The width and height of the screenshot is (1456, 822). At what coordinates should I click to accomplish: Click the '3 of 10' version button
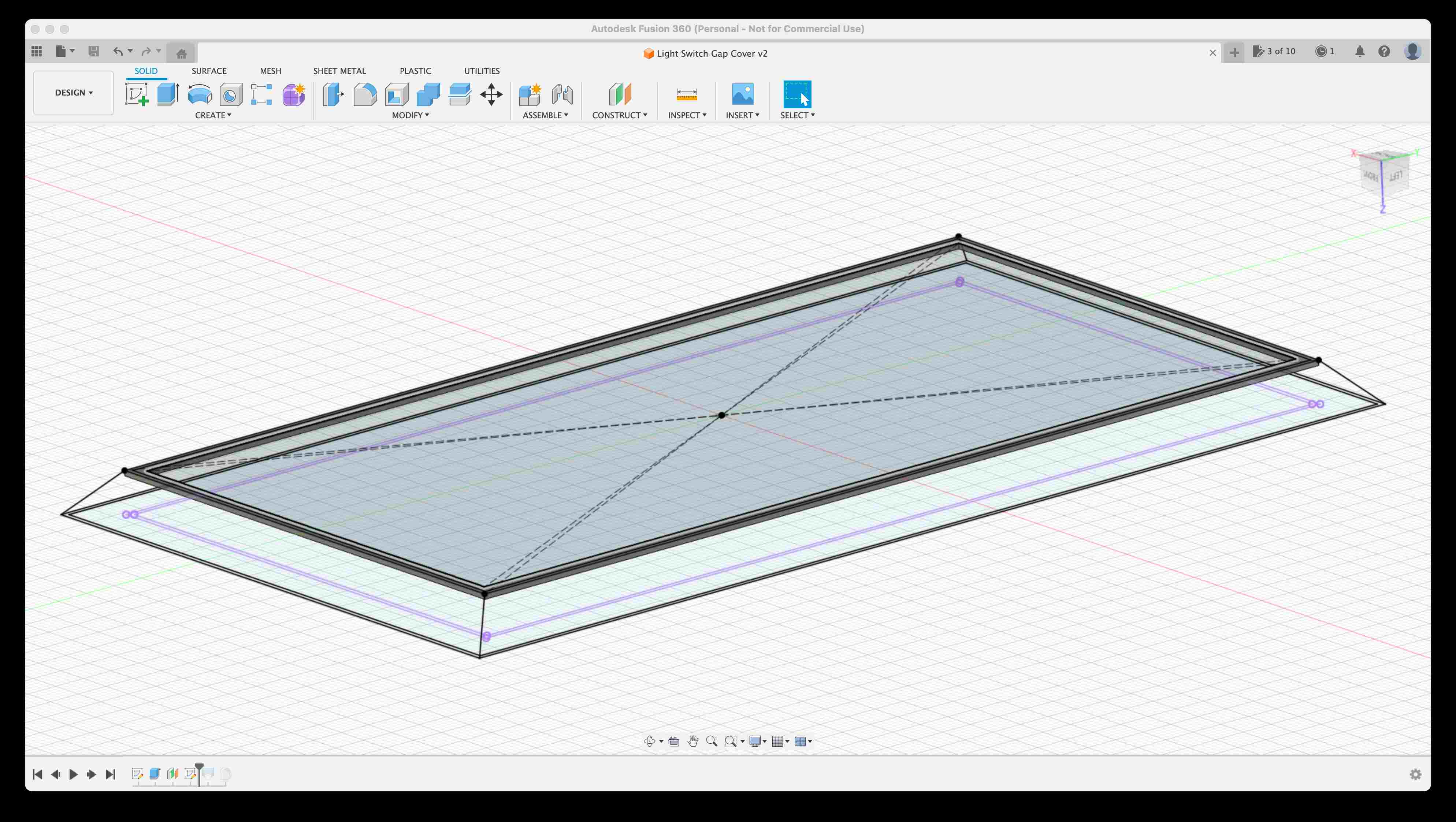[x=1275, y=51]
